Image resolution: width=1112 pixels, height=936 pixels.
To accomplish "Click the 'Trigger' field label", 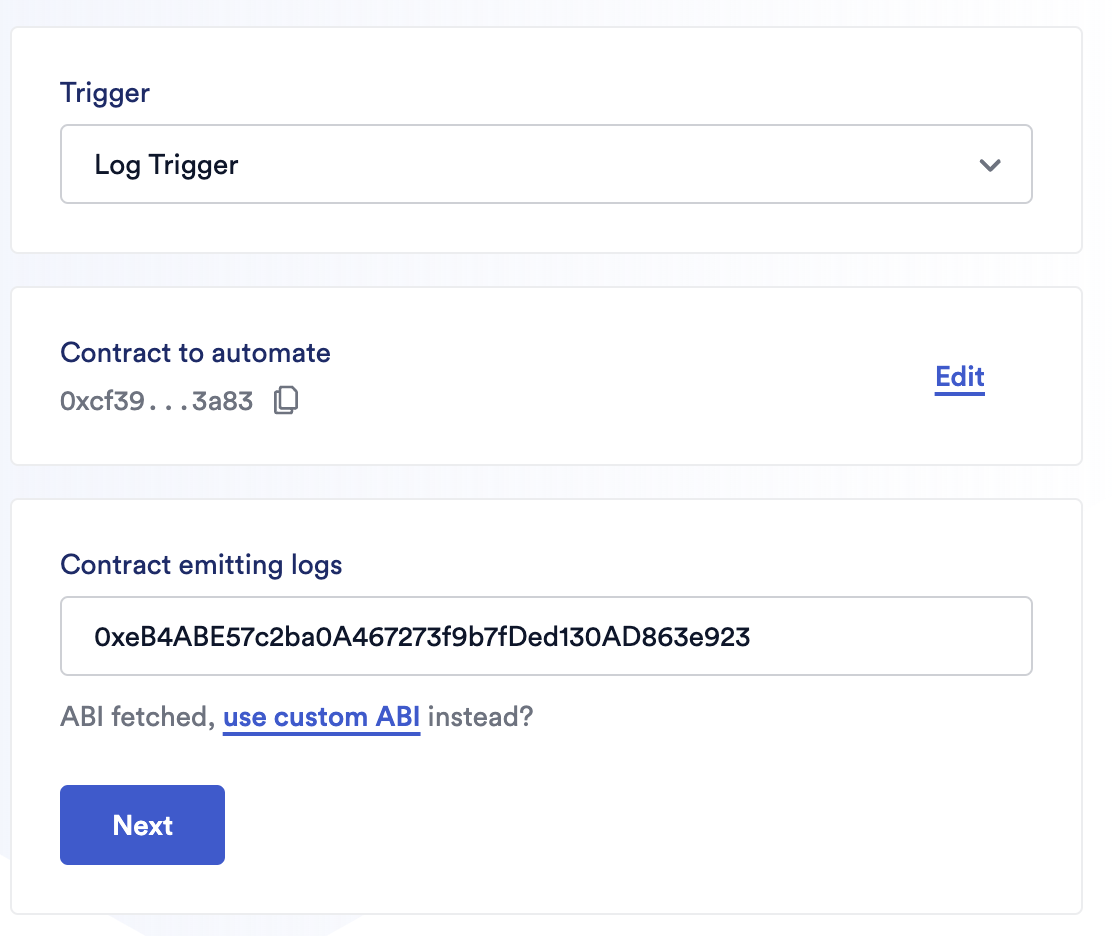I will 105,93.
